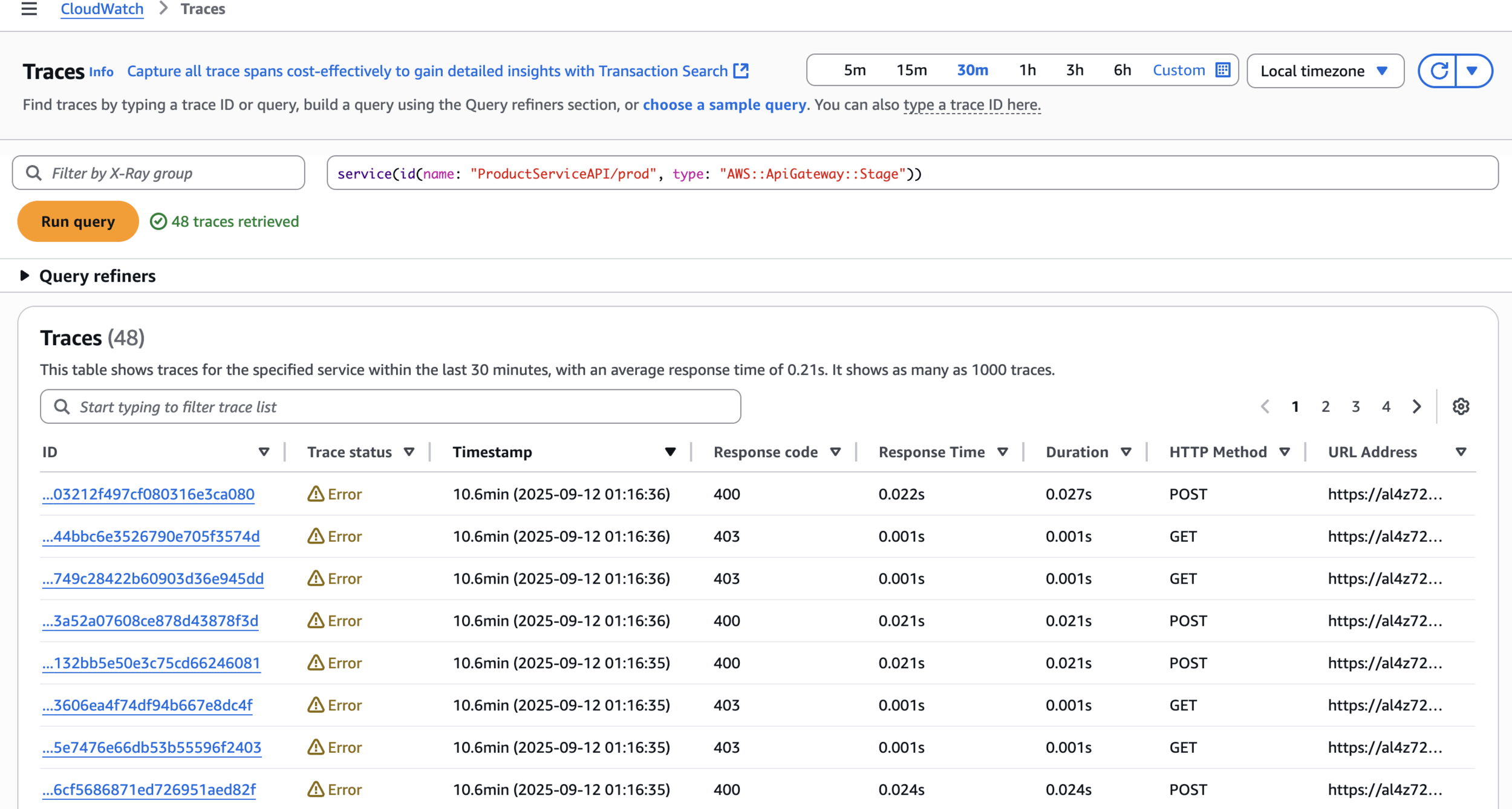Select the 6h time range
Viewport: 1512px width, 809px height.
1122,70
